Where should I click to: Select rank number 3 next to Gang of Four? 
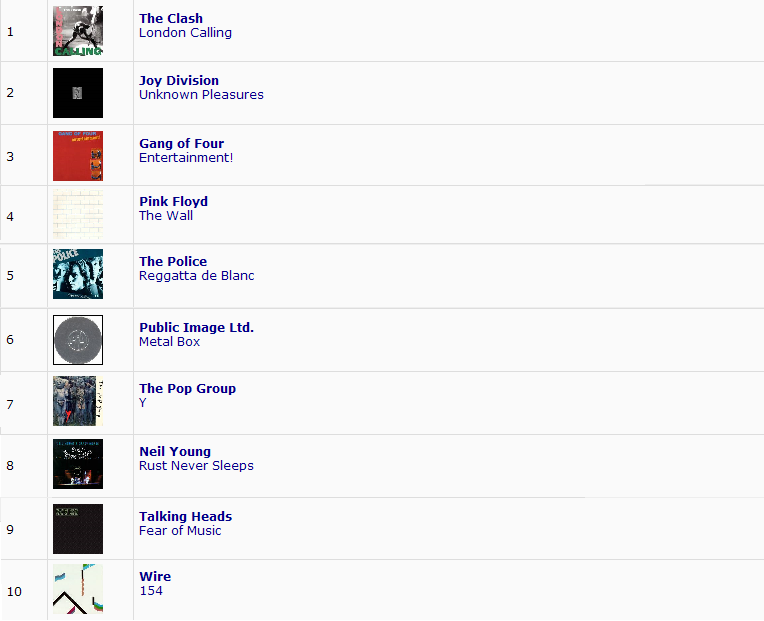[10, 157]
